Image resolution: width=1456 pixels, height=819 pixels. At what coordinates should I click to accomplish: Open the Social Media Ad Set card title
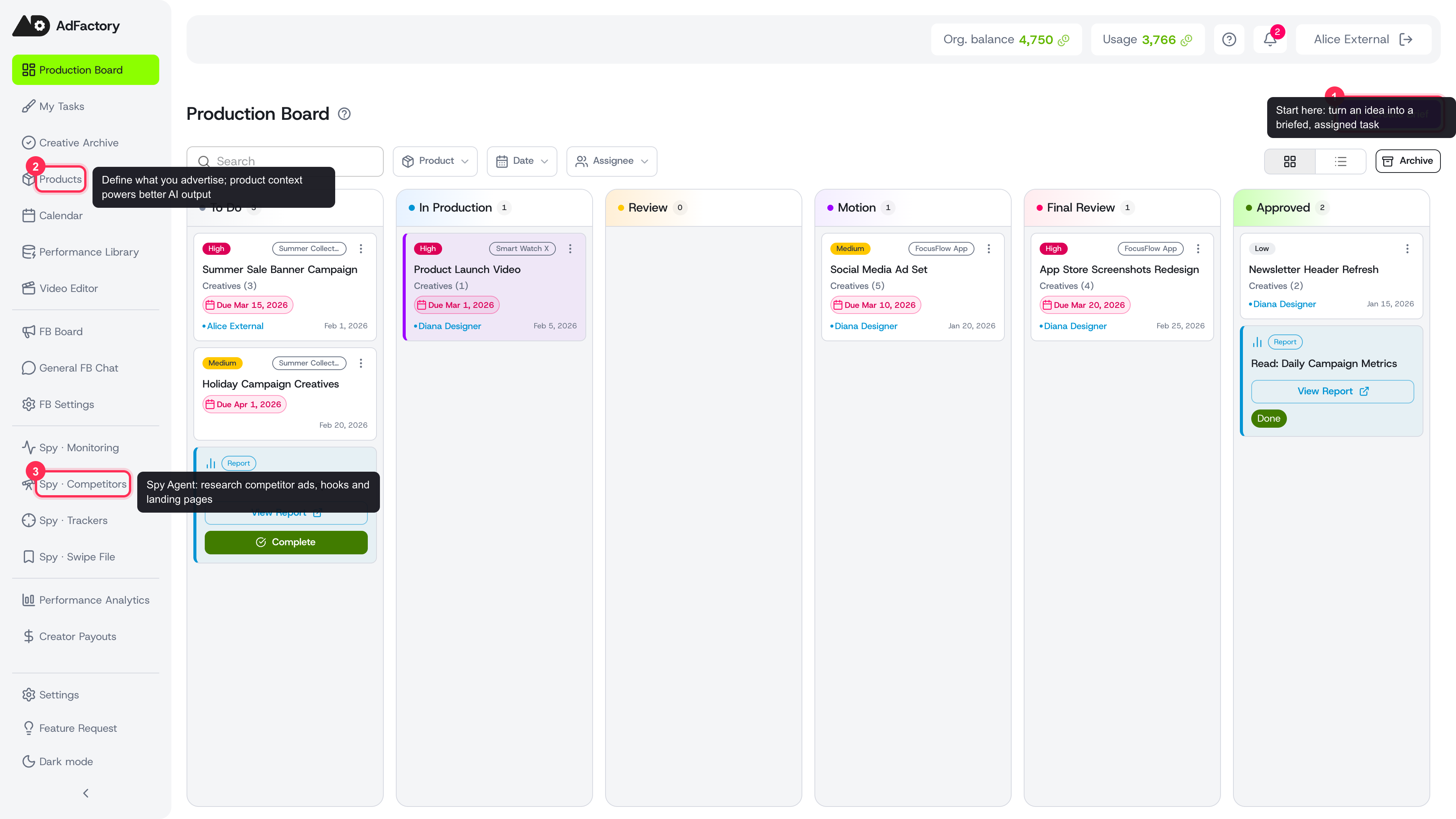879,270
